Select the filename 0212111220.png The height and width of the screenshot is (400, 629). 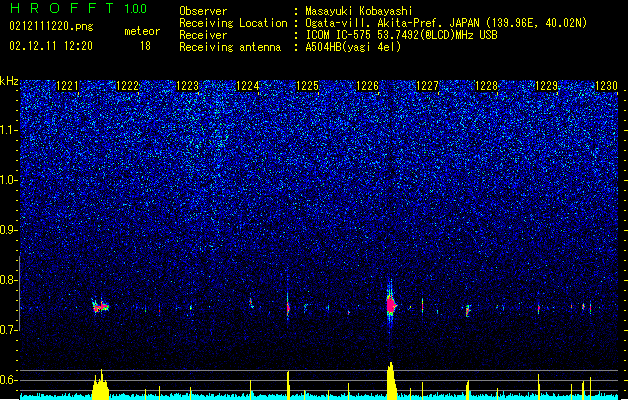click(51, 26)
